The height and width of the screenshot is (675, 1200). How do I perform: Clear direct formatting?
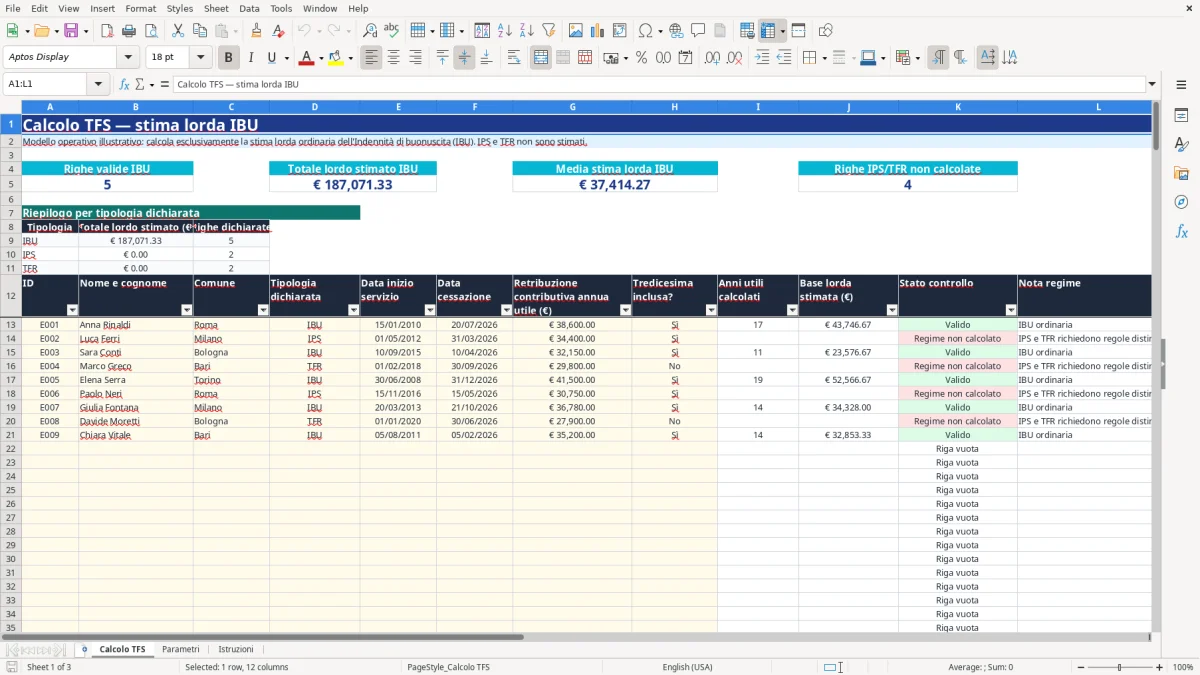click(279, 31)
